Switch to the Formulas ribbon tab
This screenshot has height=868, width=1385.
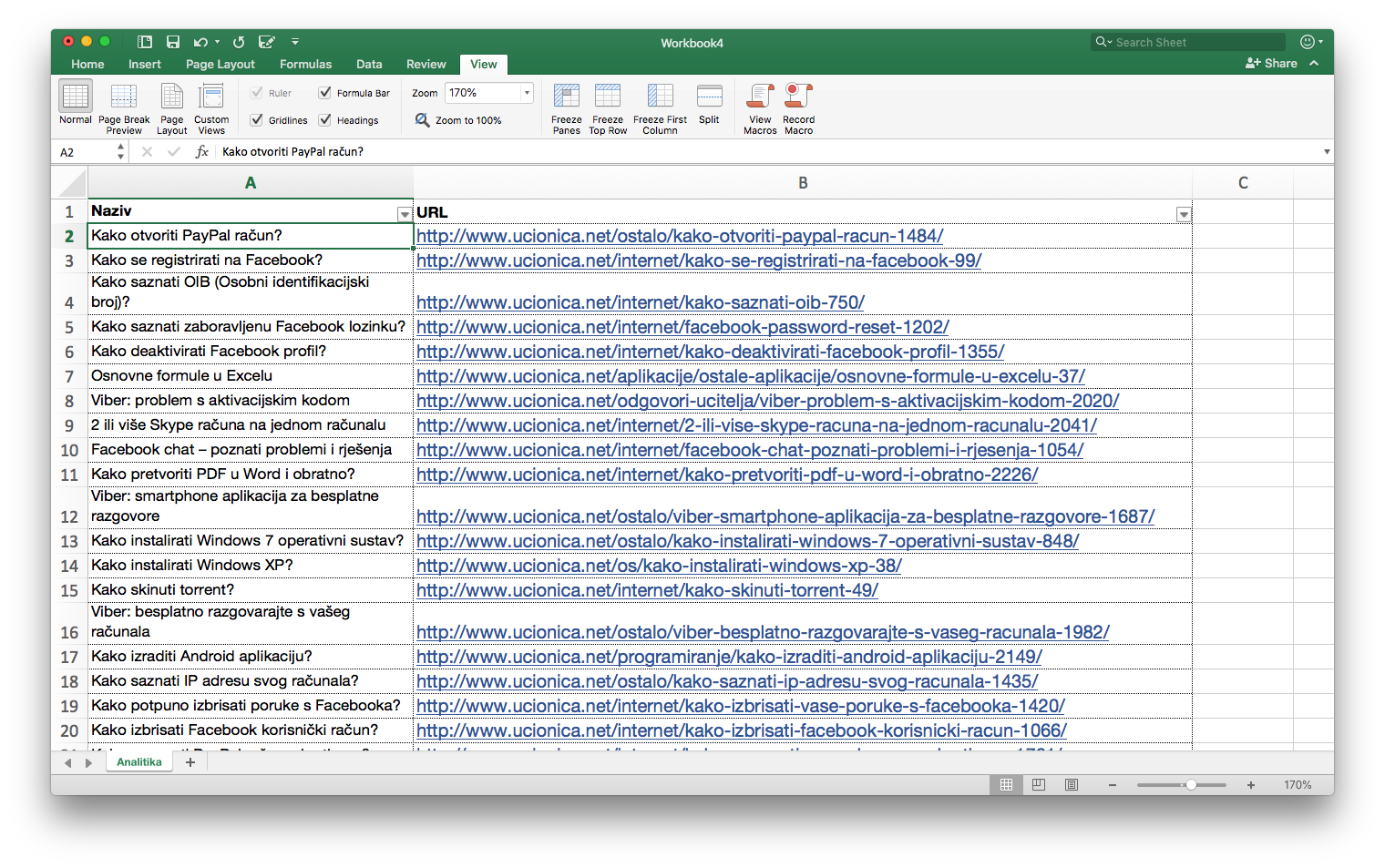(x=305, y=65)
